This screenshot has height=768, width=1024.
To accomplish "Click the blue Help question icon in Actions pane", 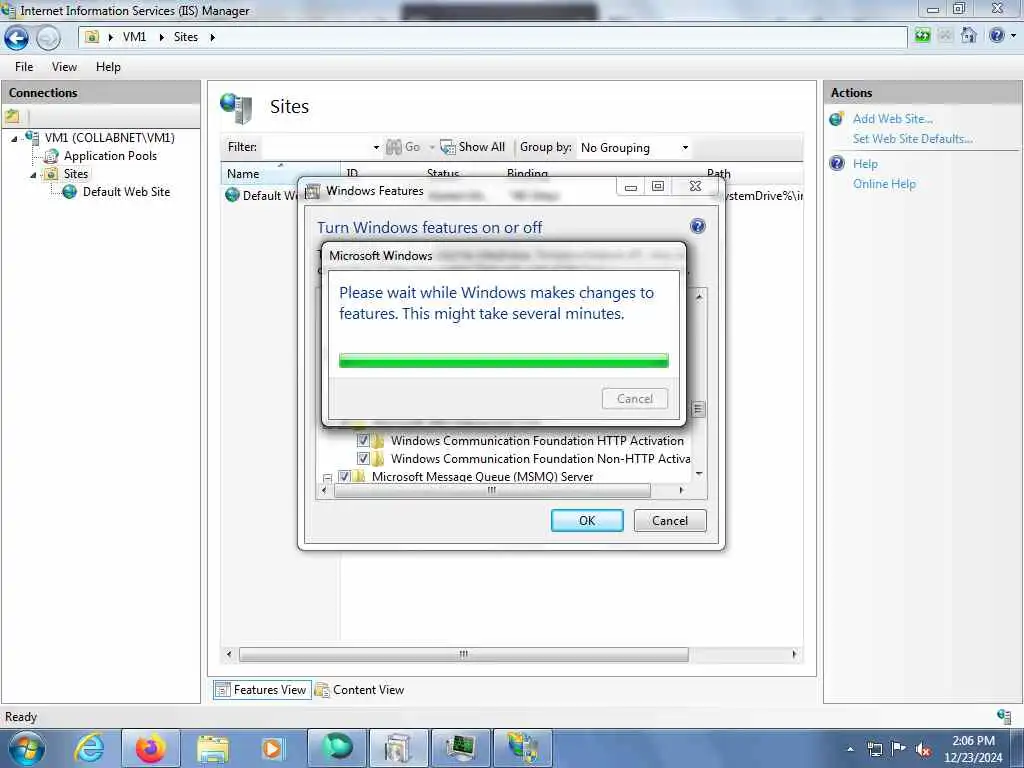I will [837, 163].
